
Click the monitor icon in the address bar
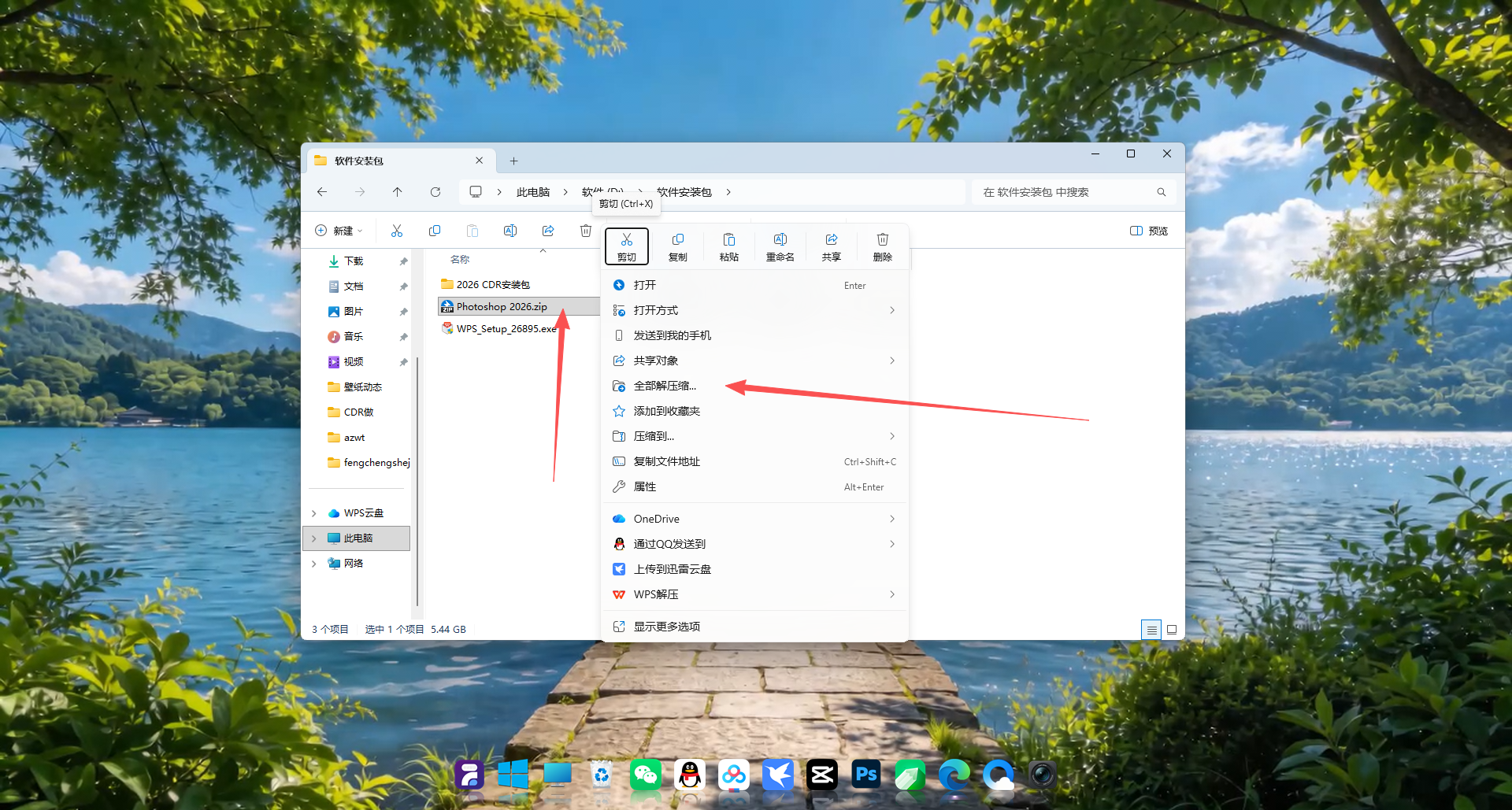coord(476,192)
